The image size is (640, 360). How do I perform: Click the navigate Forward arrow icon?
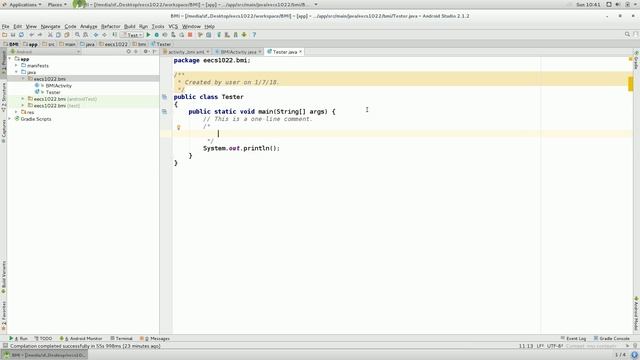104,35
